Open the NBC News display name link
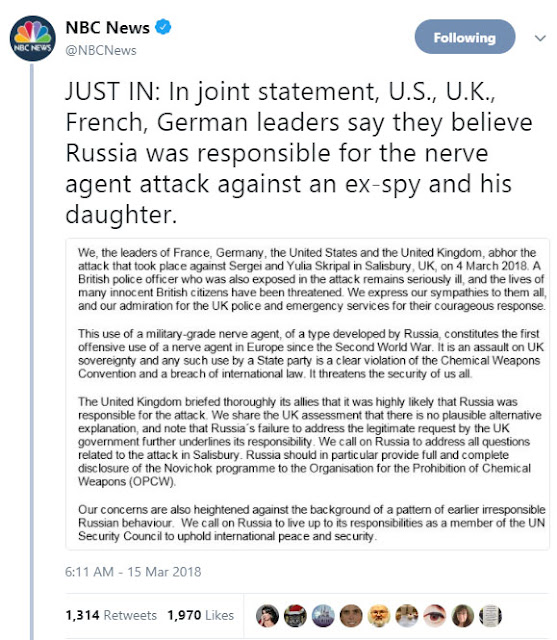The width and height of the screenshot is (557, 640). tap(108, 27)
